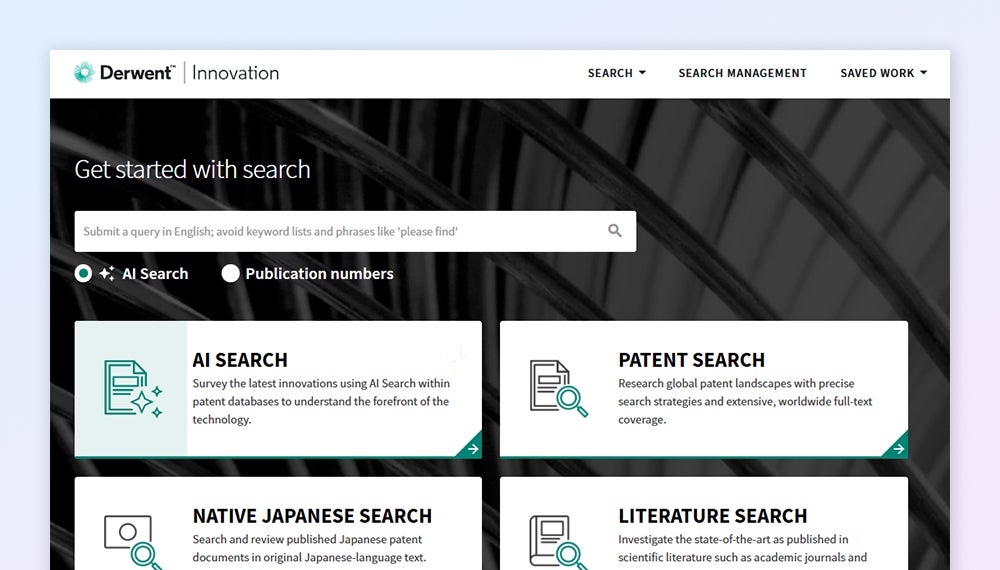Select the Publication numbers radio button

point(231,274)
